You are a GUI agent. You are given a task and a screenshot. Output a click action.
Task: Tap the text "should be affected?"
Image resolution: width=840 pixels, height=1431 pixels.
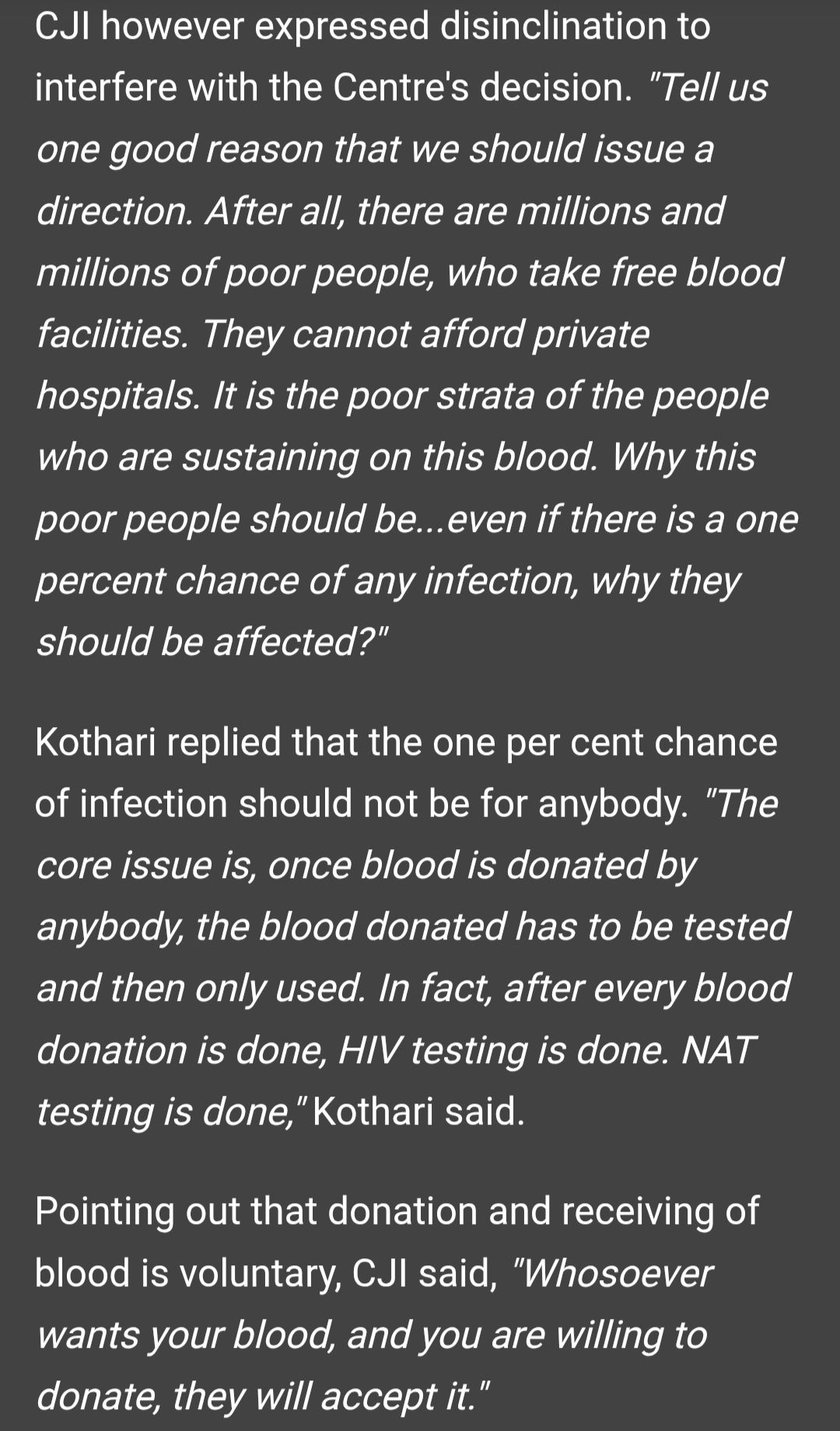[x=212, y=642]
